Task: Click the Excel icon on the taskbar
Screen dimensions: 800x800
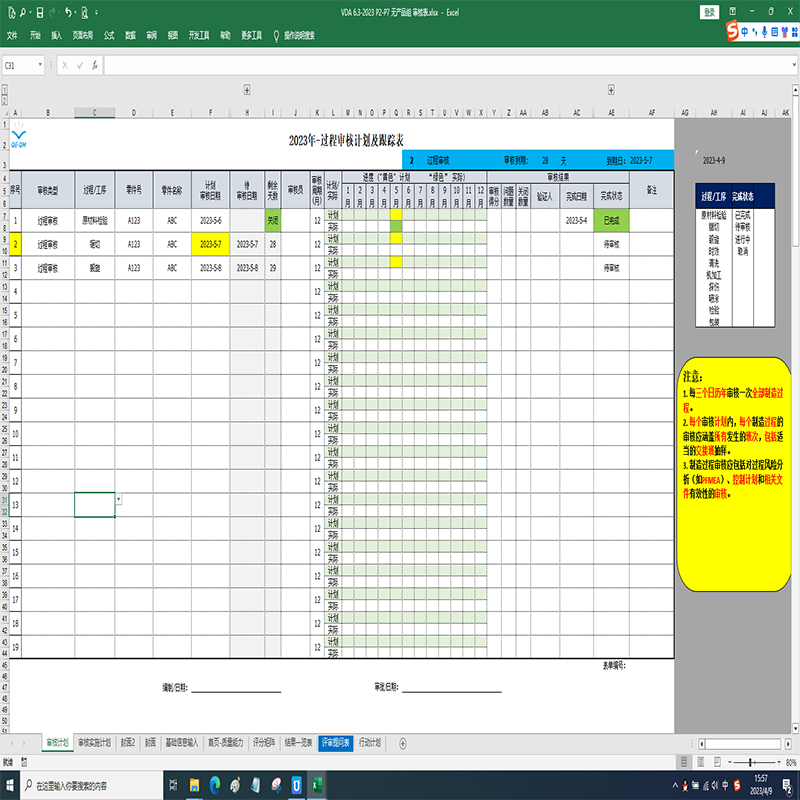Action: coord(317,785)
